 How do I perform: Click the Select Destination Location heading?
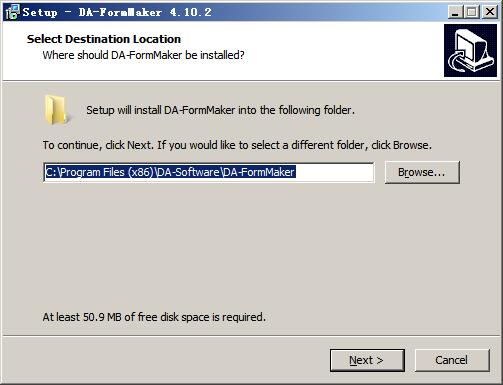pos(104,39)
